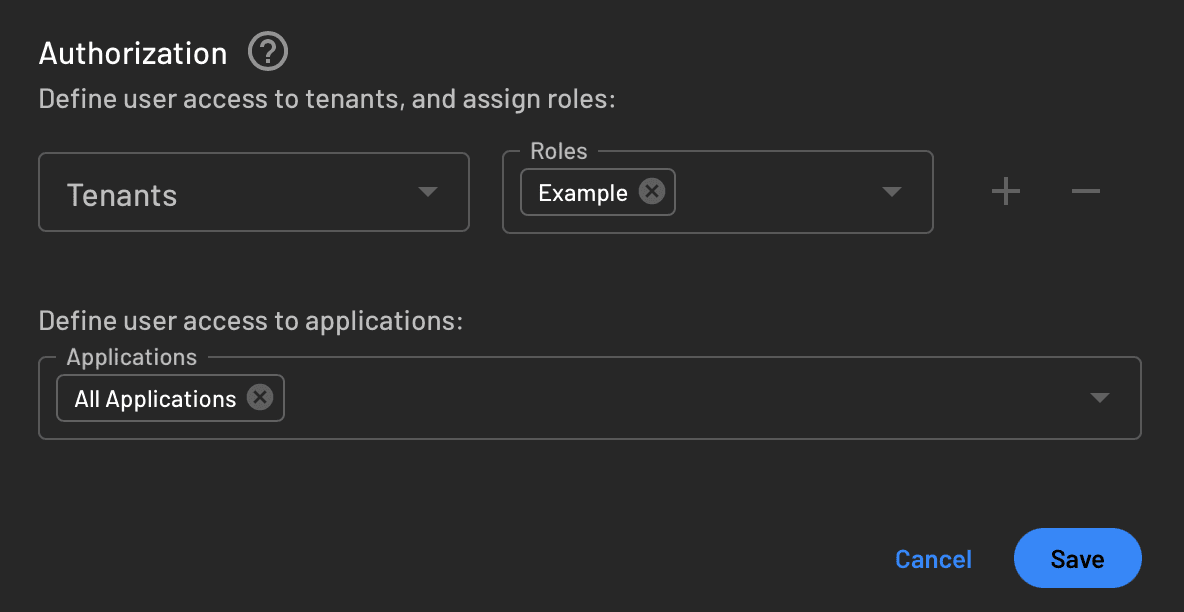Add another role assignment with the plus icon
Screen dimensions: 1184x612
1006,191
